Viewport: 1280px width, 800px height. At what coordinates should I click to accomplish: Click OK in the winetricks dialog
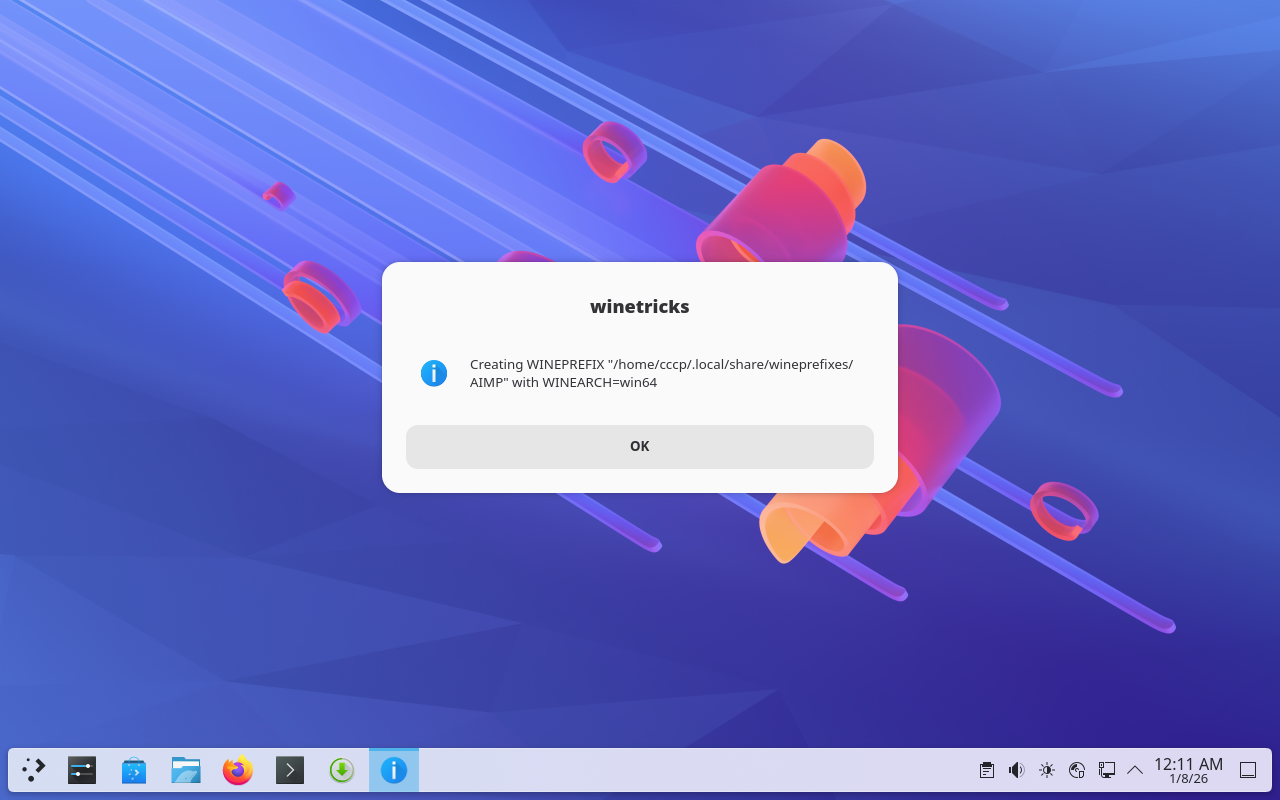(x=639, y=447)
